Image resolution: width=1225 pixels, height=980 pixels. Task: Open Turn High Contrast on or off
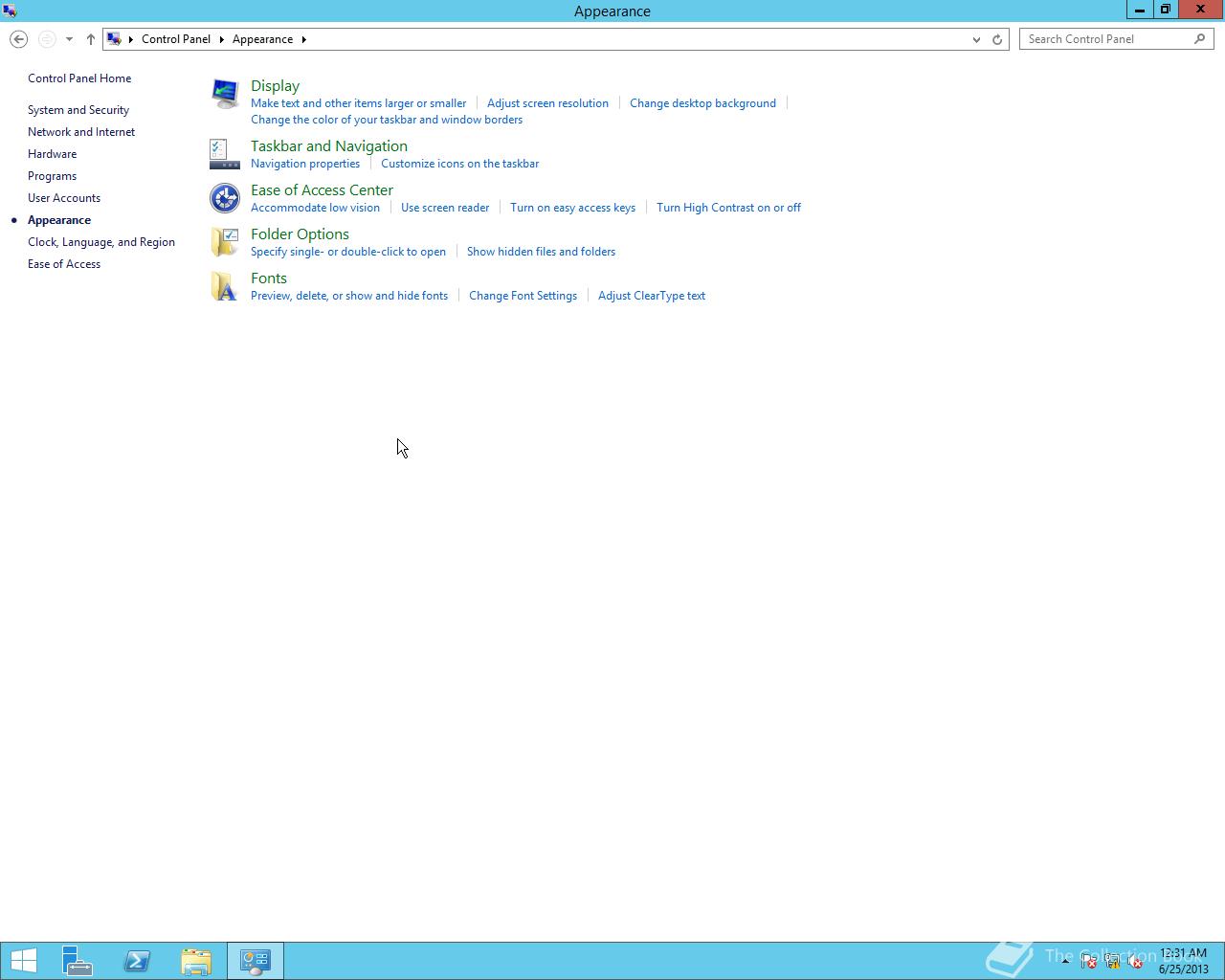[728, 208]
